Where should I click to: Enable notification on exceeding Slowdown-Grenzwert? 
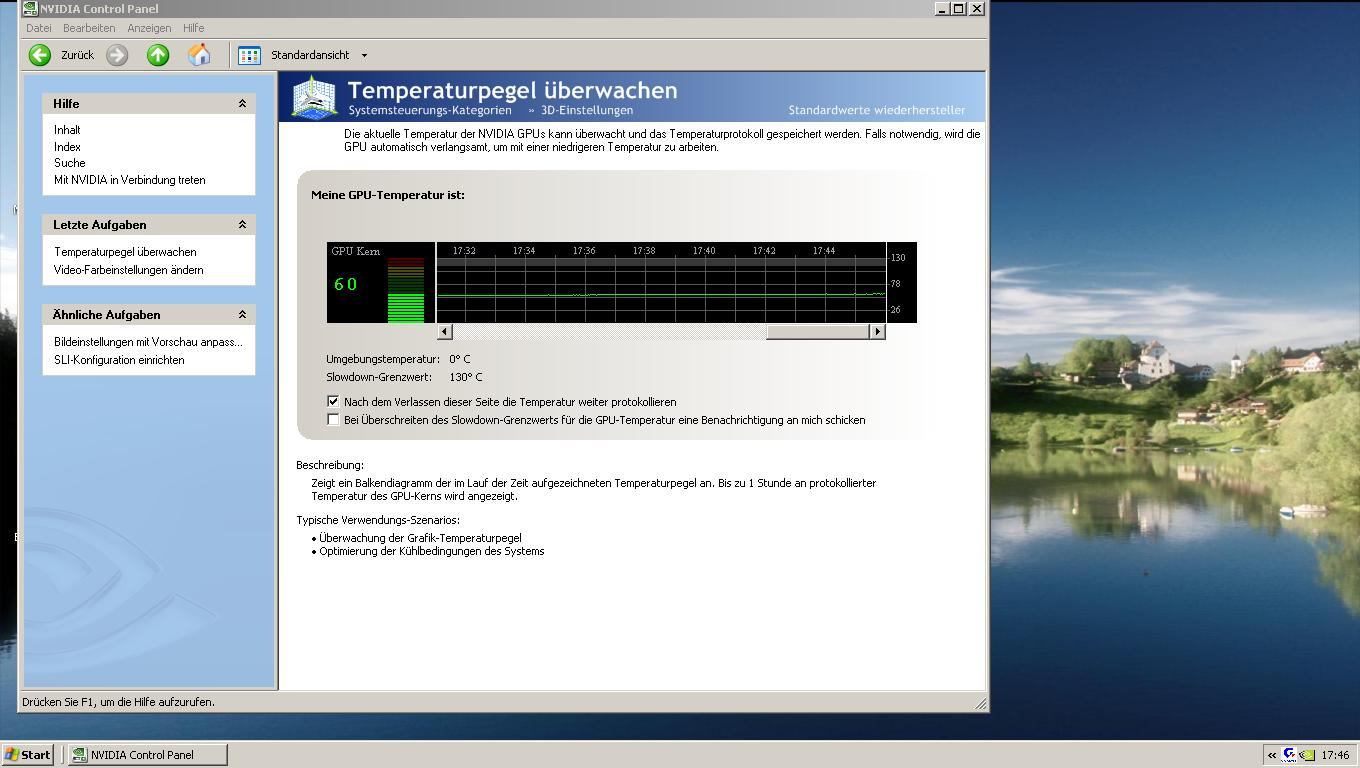pos(333,419)
